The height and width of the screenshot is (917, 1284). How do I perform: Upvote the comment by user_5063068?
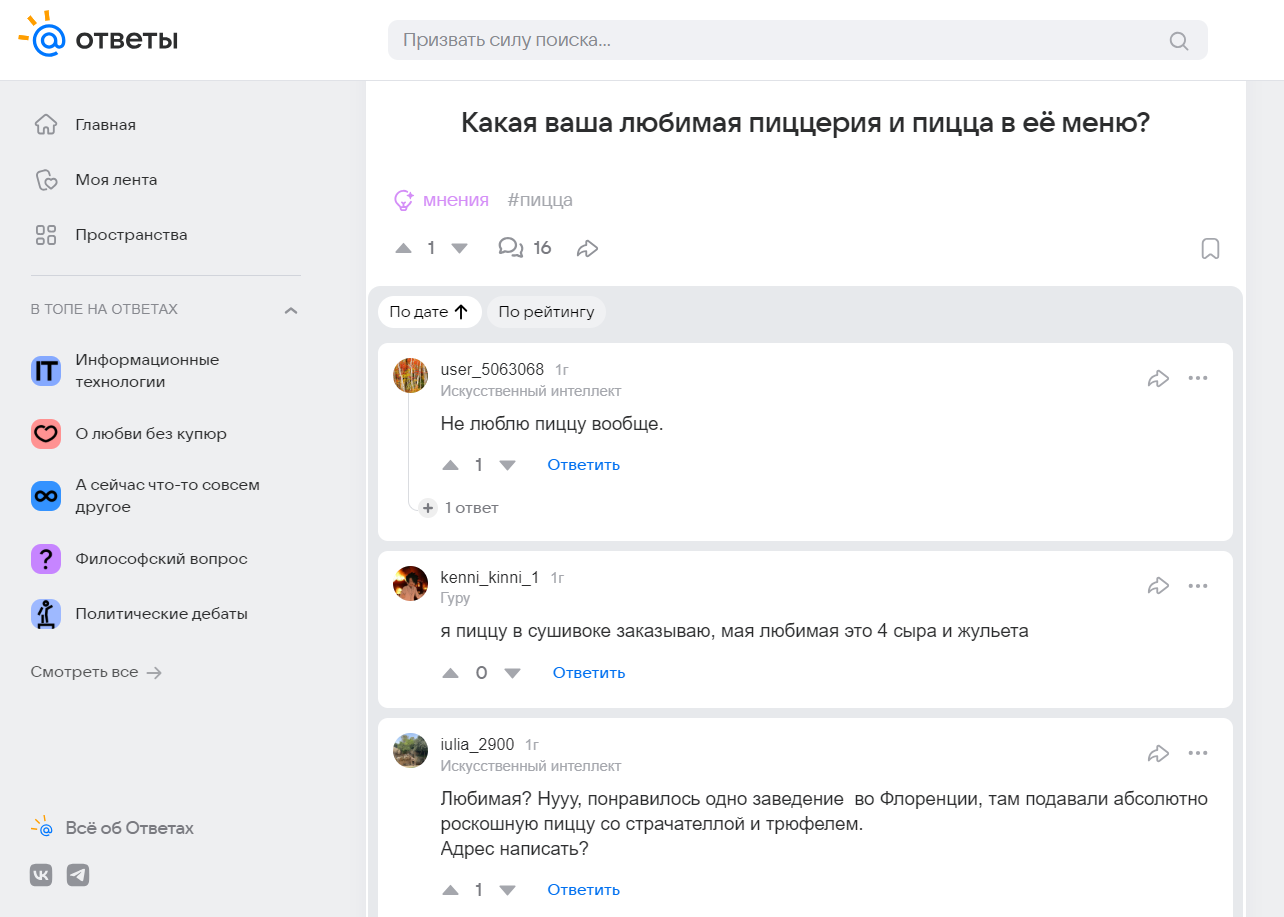tap(450, 464)
